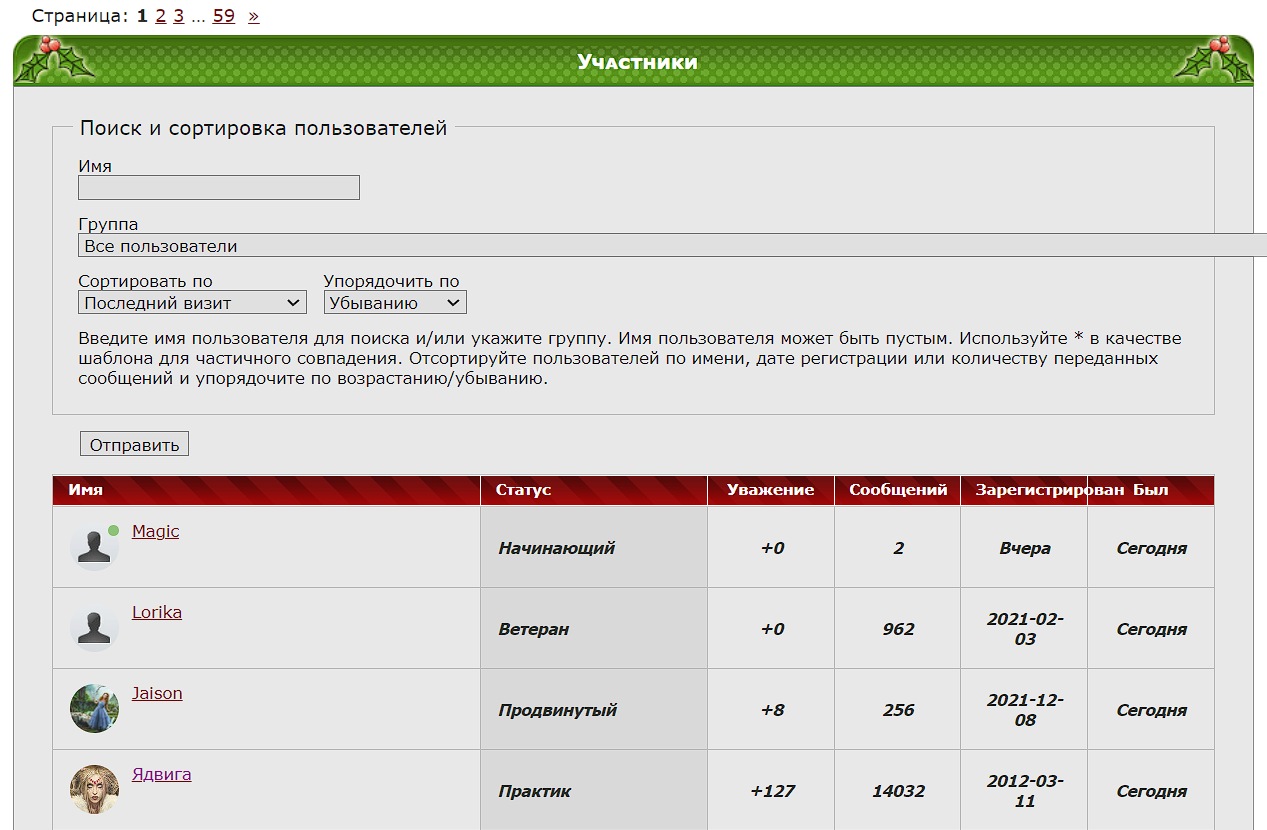
Task: Open Jaison's user profile link
Action: click(157, 693)
